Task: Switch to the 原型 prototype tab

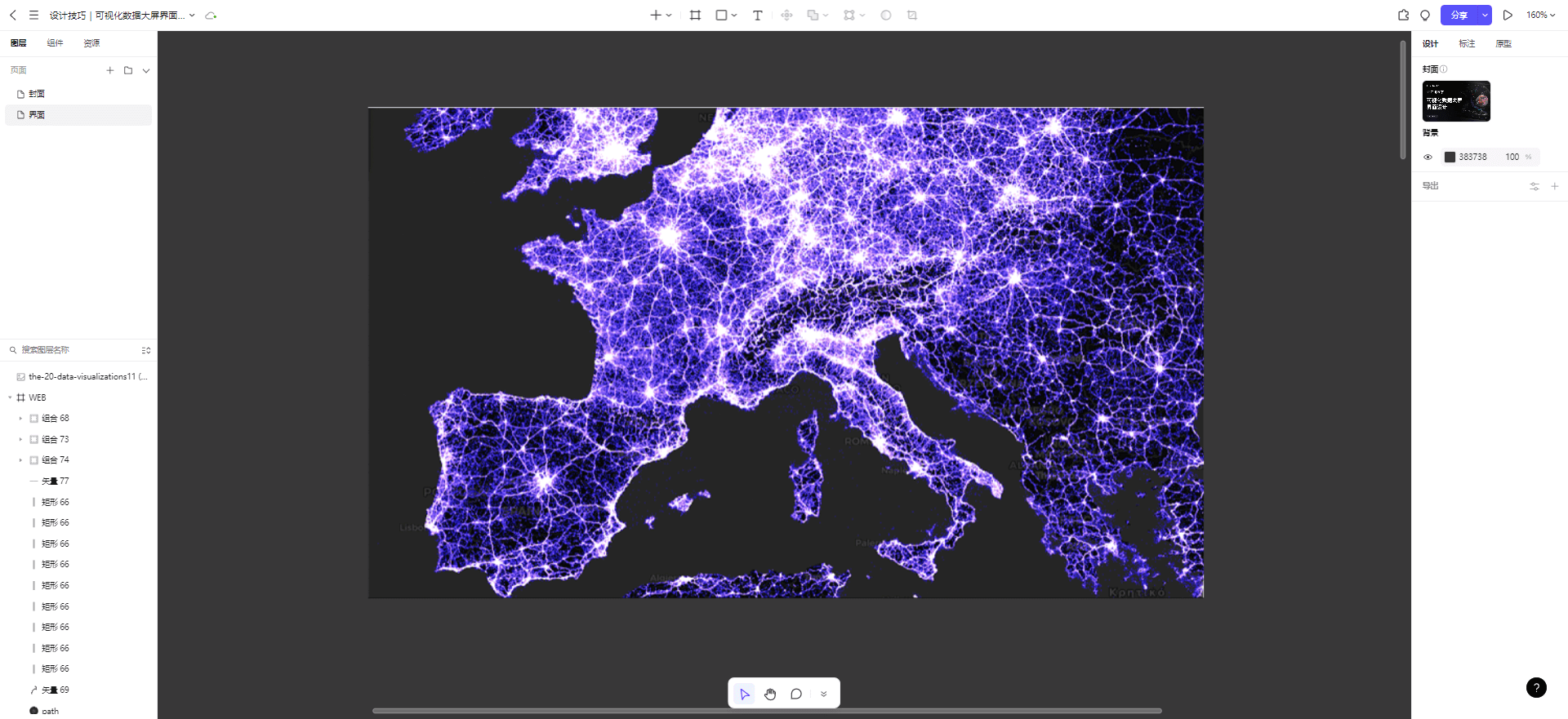Action: point(1503,44)
